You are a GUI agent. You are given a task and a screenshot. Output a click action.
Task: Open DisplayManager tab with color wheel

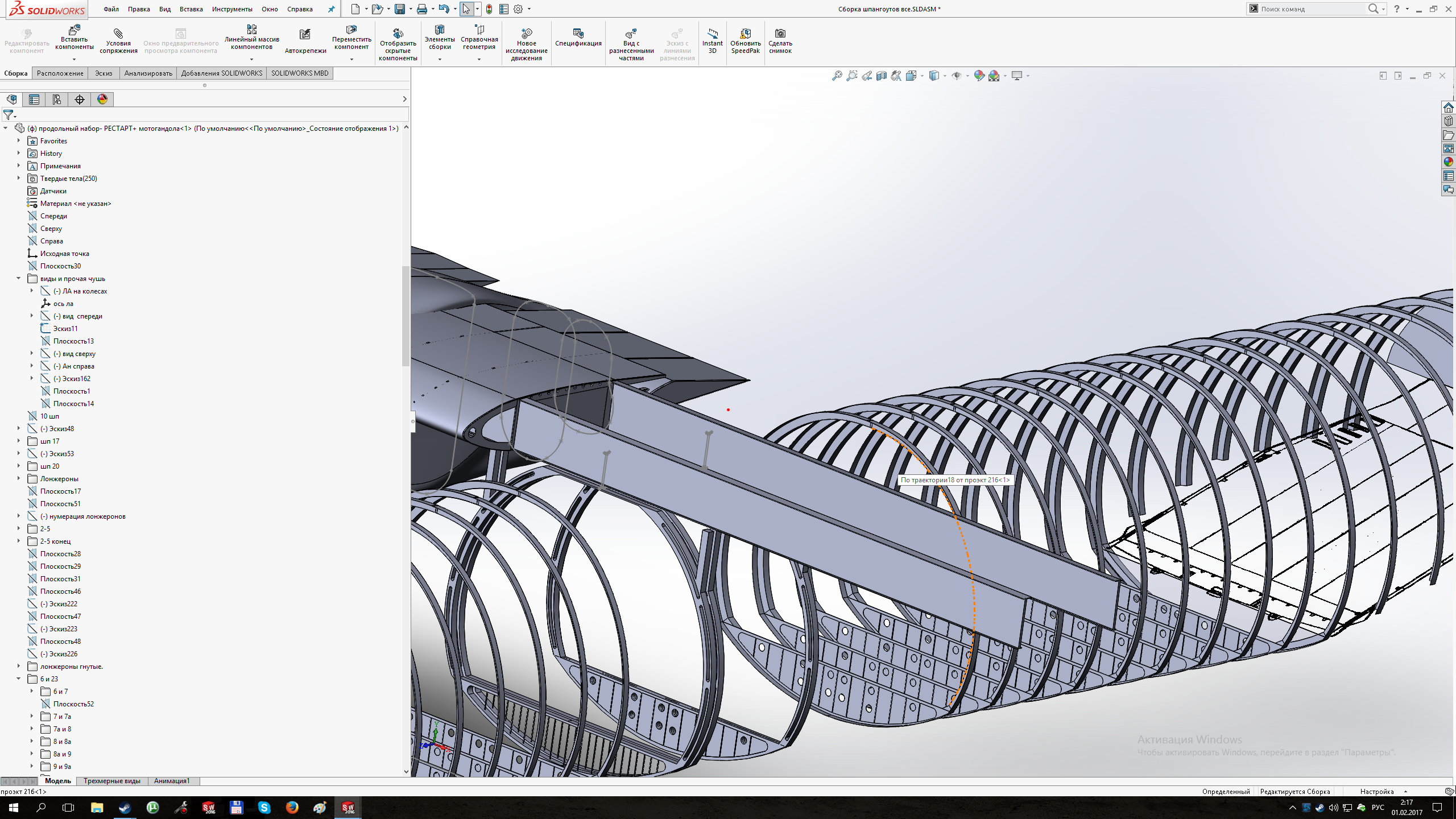[102, 100]
